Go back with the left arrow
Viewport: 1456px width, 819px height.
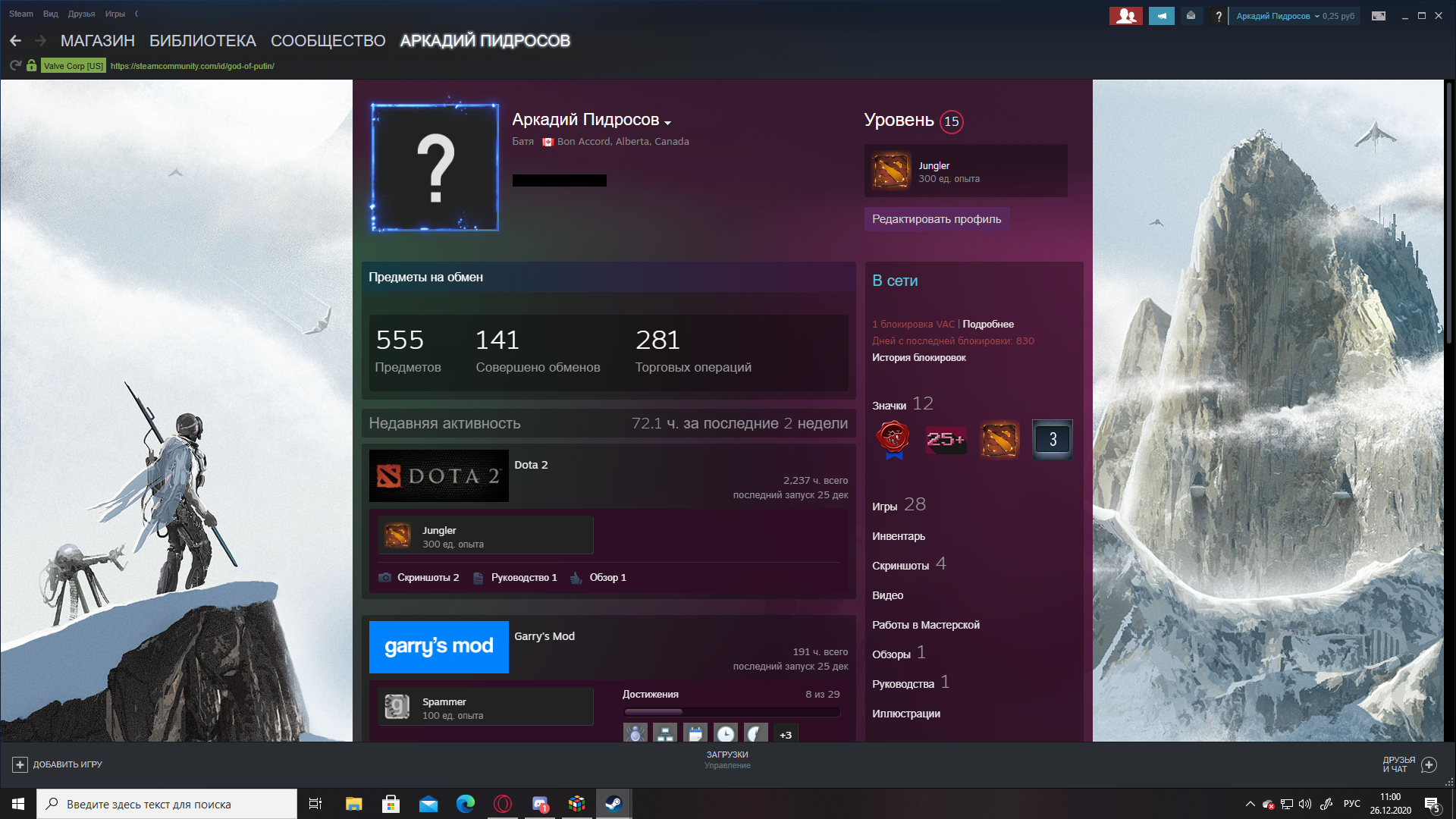15,41
